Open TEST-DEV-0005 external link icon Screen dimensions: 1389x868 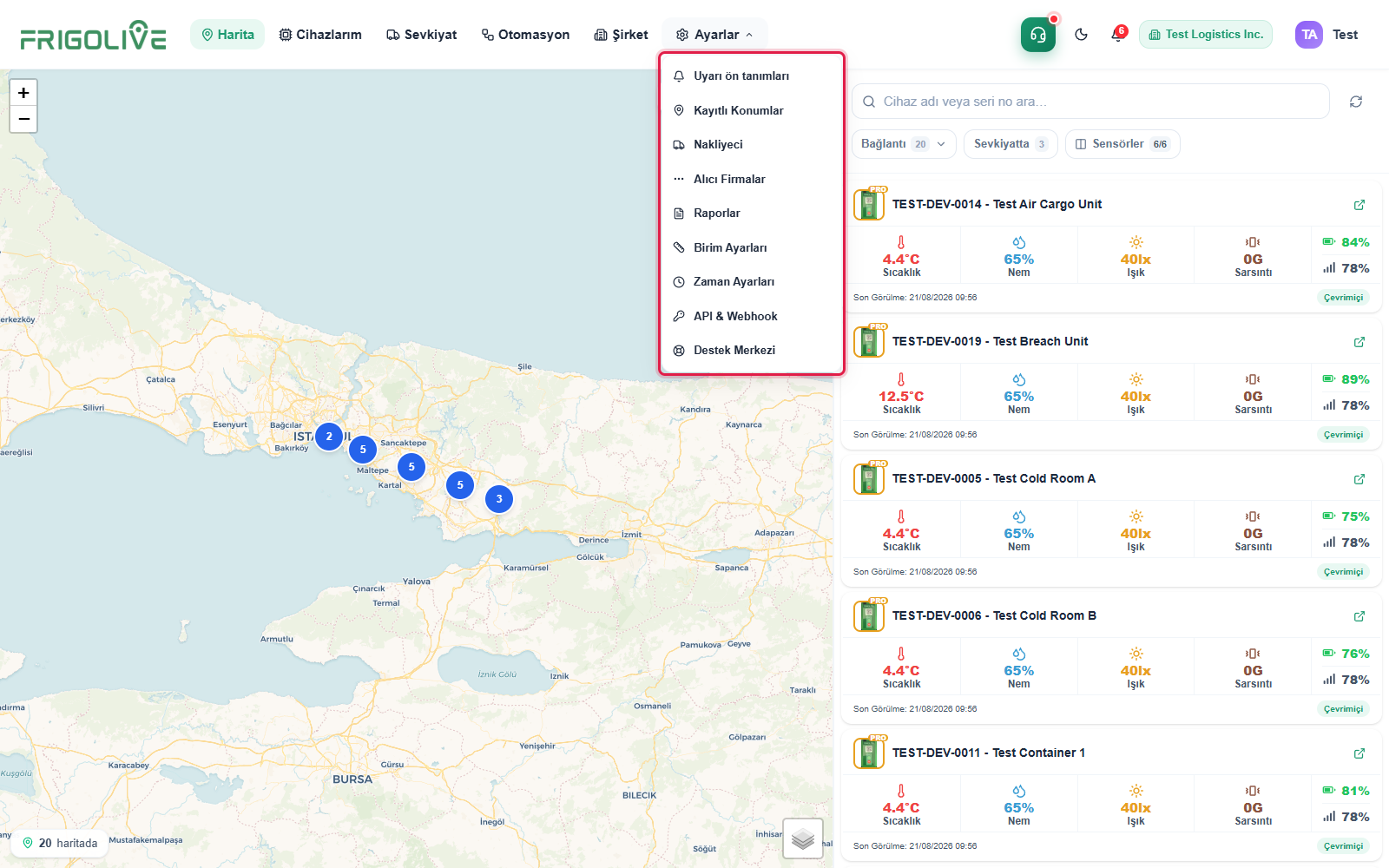tap(1359, 479)
